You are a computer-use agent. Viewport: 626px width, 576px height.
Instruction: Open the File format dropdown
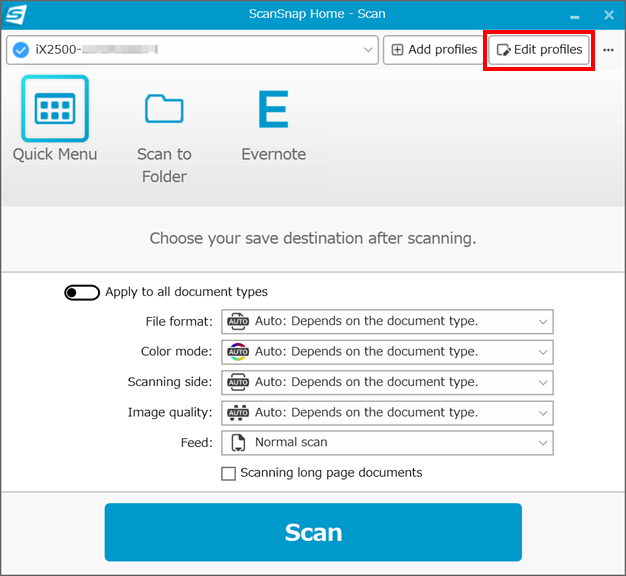pos(387,321)
